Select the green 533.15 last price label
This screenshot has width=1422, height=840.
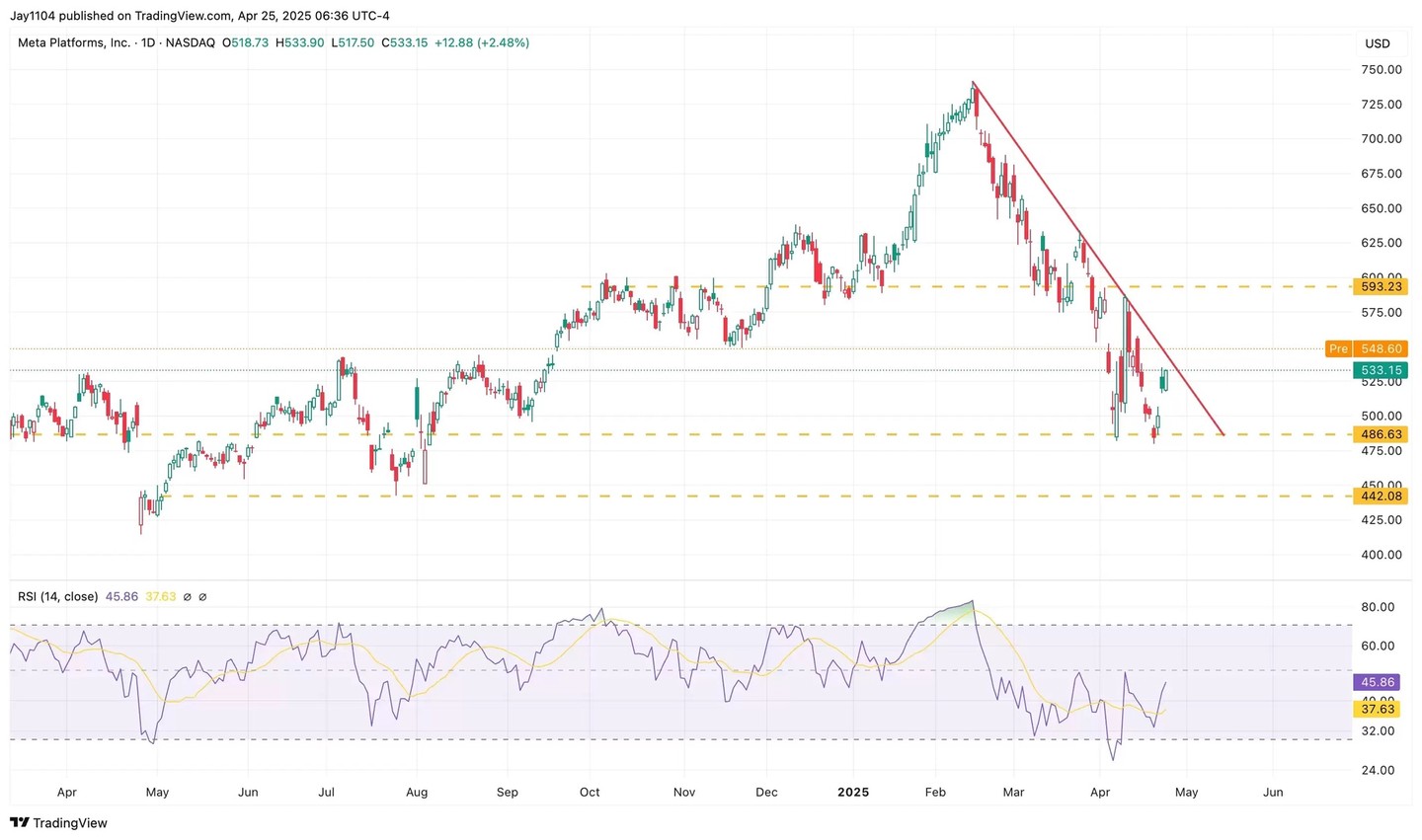1381,370
